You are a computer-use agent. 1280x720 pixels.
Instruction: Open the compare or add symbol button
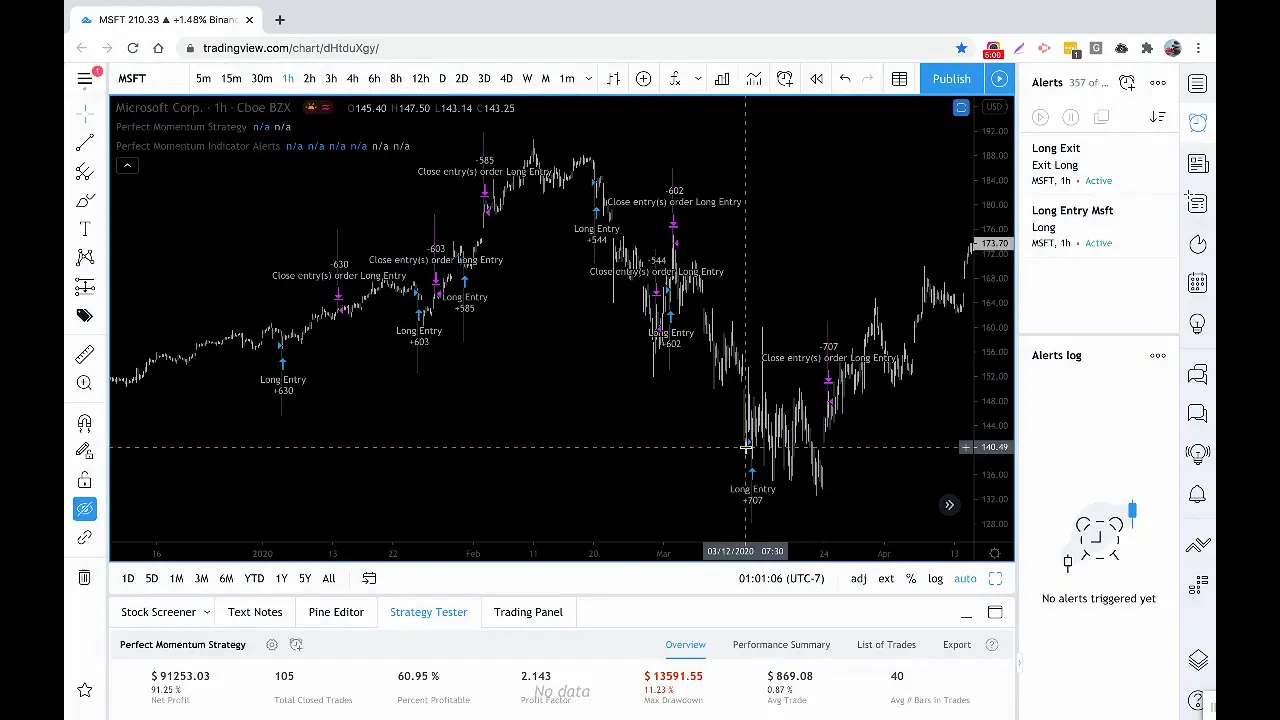tap(643, 79)
